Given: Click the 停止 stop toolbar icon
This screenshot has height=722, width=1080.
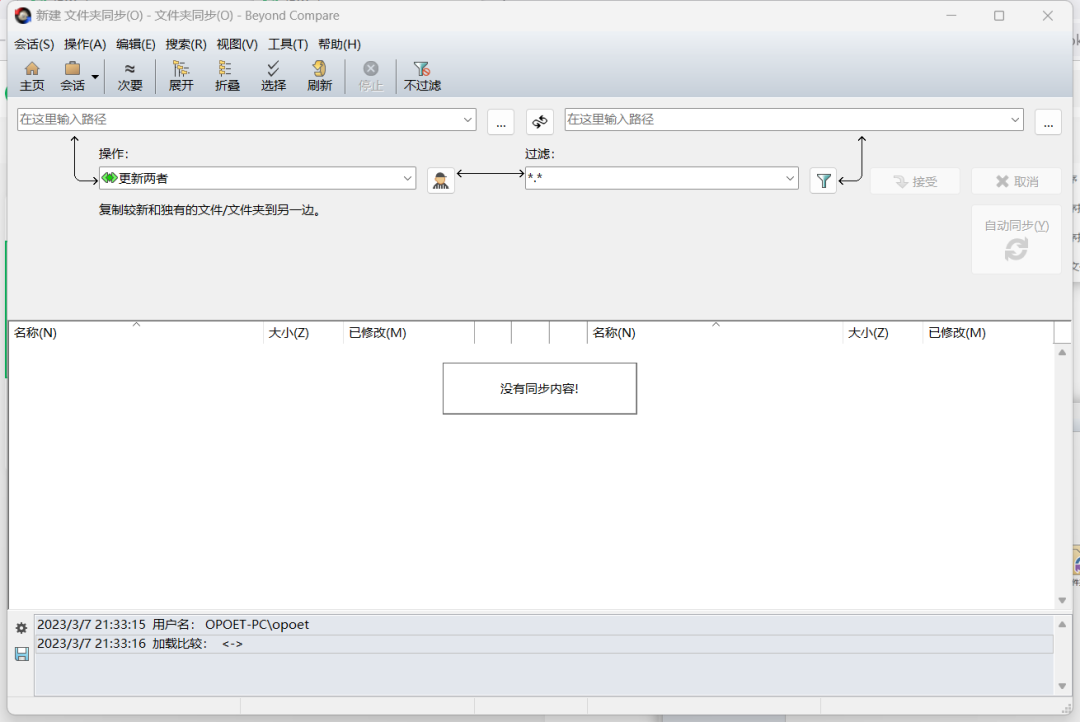Looking at the screenshot, I should coord(370,76).
